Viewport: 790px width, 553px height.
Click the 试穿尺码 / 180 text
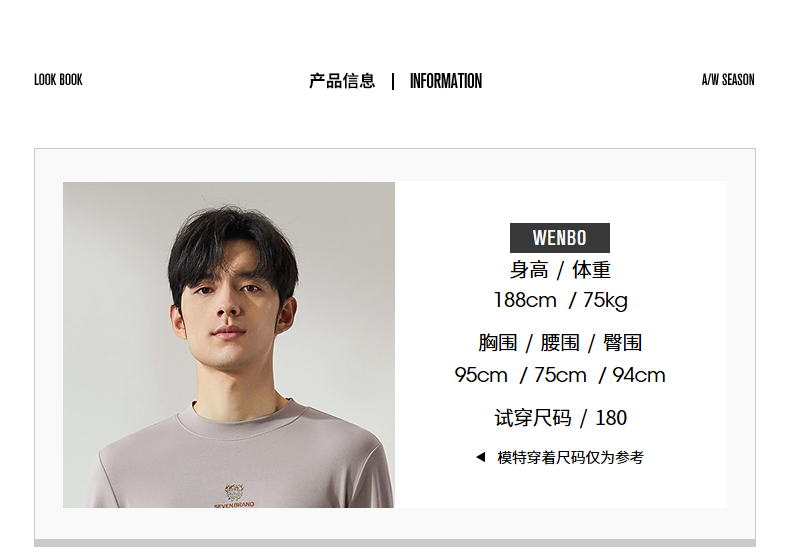561,418
